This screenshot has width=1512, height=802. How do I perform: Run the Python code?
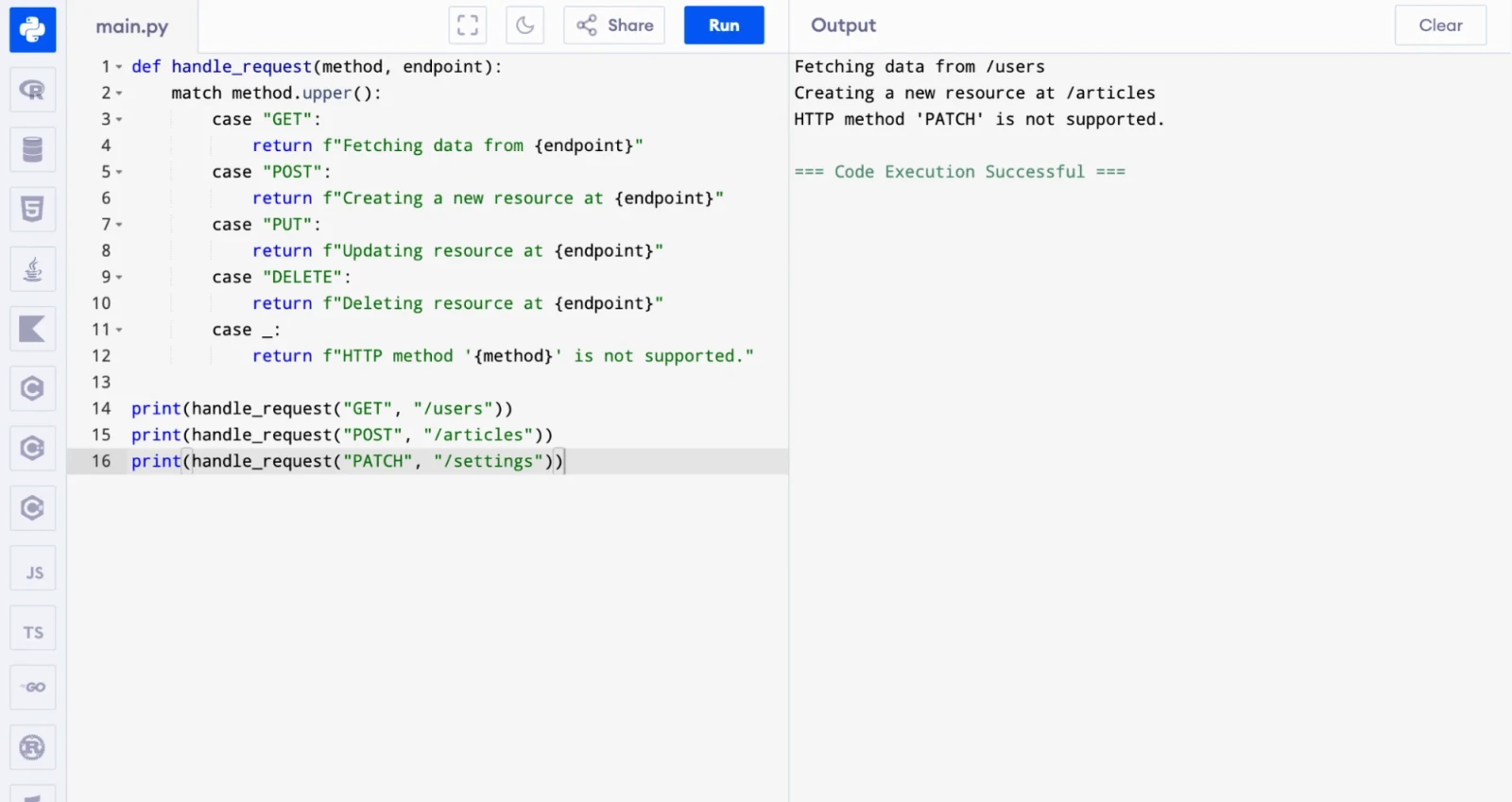(724, 26)
